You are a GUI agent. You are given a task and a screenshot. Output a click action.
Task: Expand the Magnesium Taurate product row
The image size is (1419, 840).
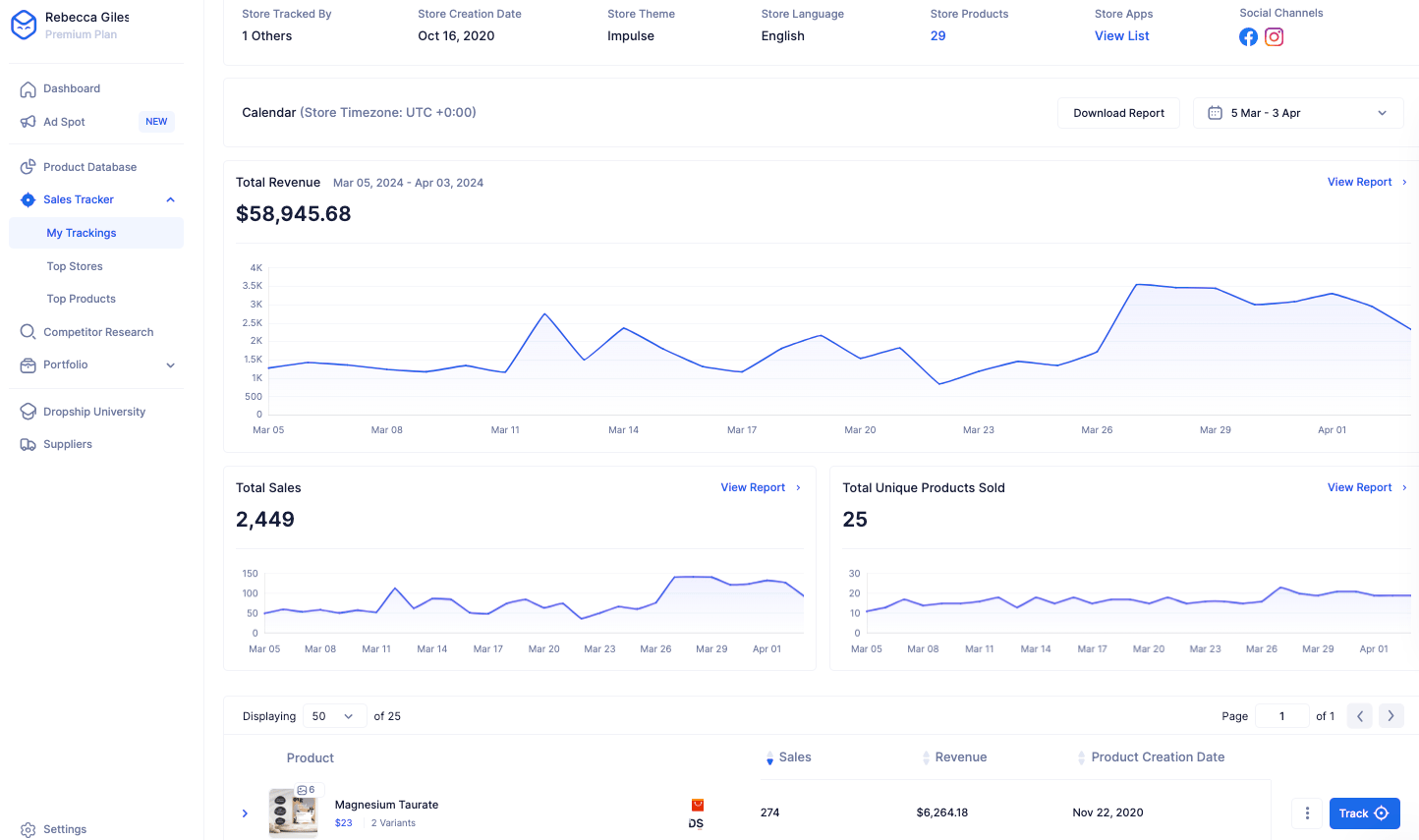[x=245, y=813]
